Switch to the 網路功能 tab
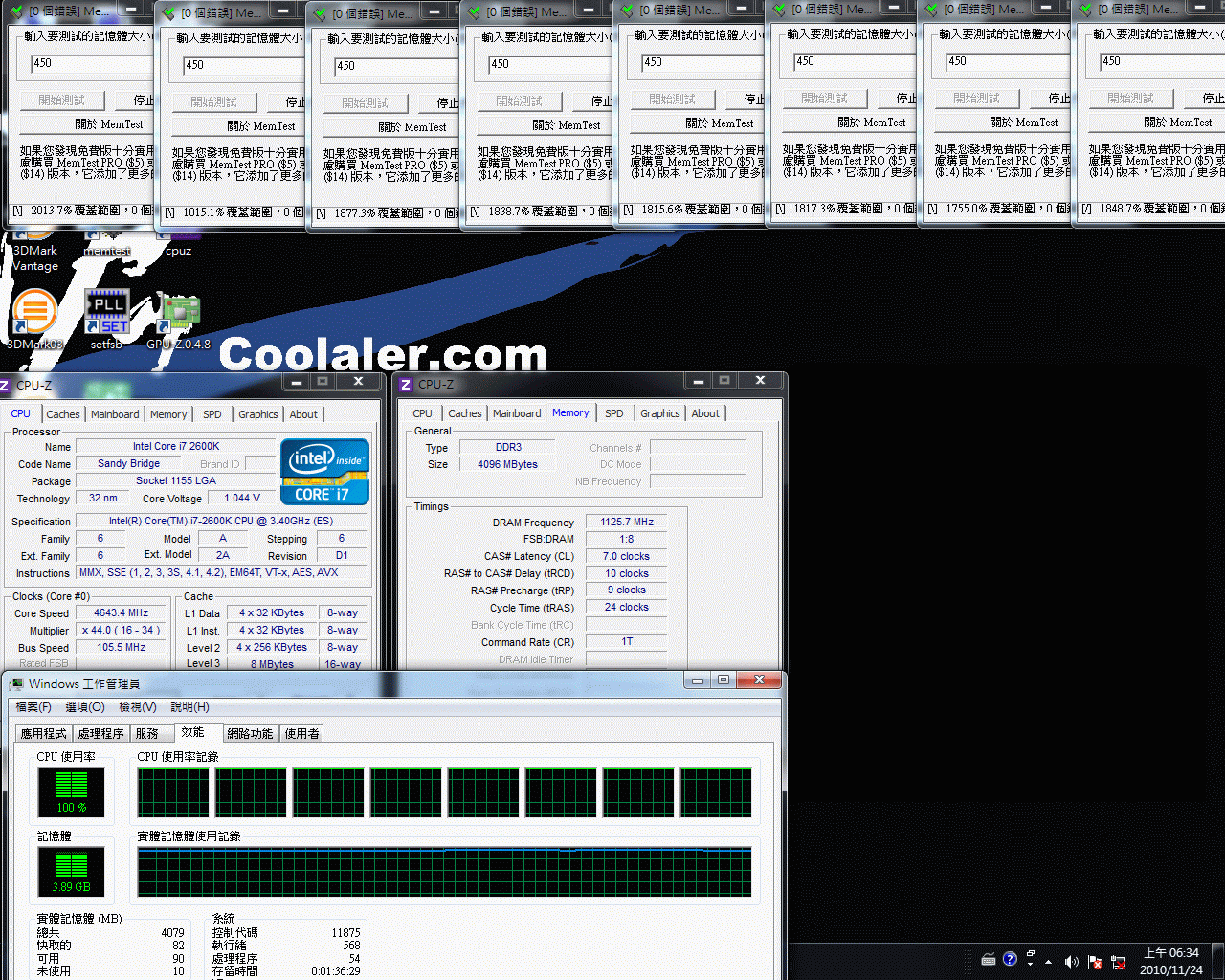Screen dimensions: 1225x980 [250, 734]
